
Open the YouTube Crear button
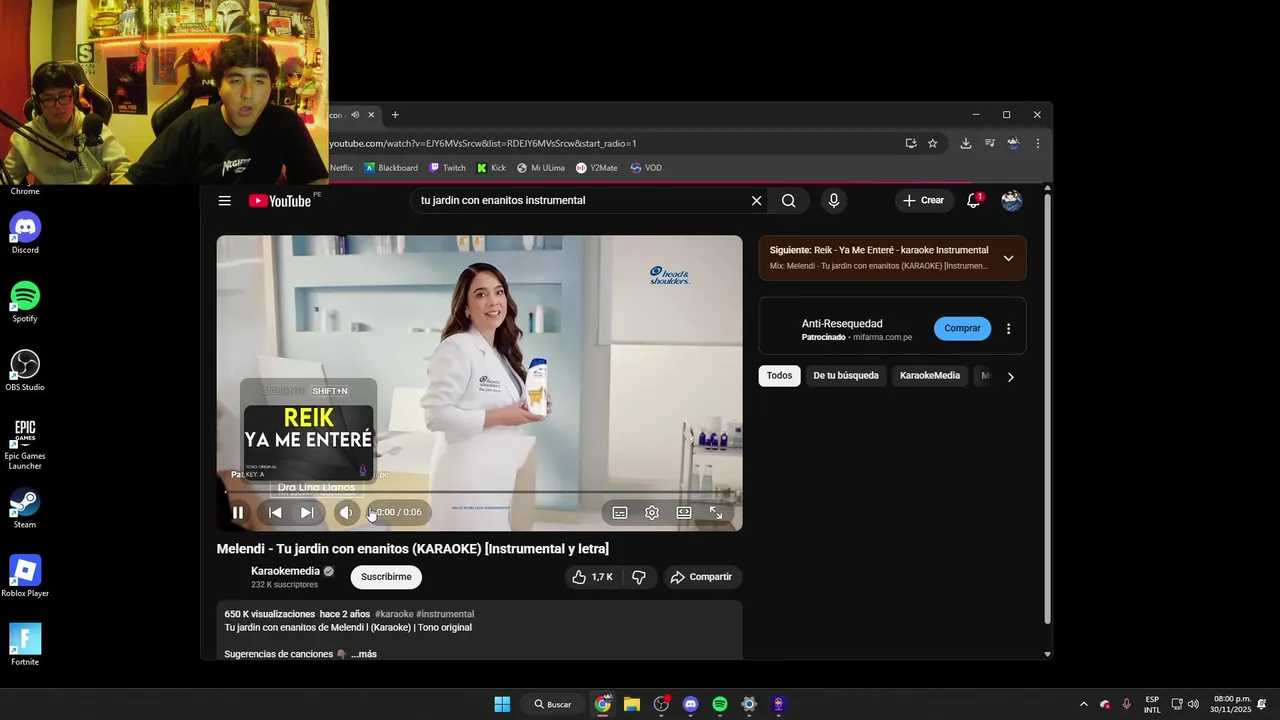pyautogui.click(x=923, y=201)
